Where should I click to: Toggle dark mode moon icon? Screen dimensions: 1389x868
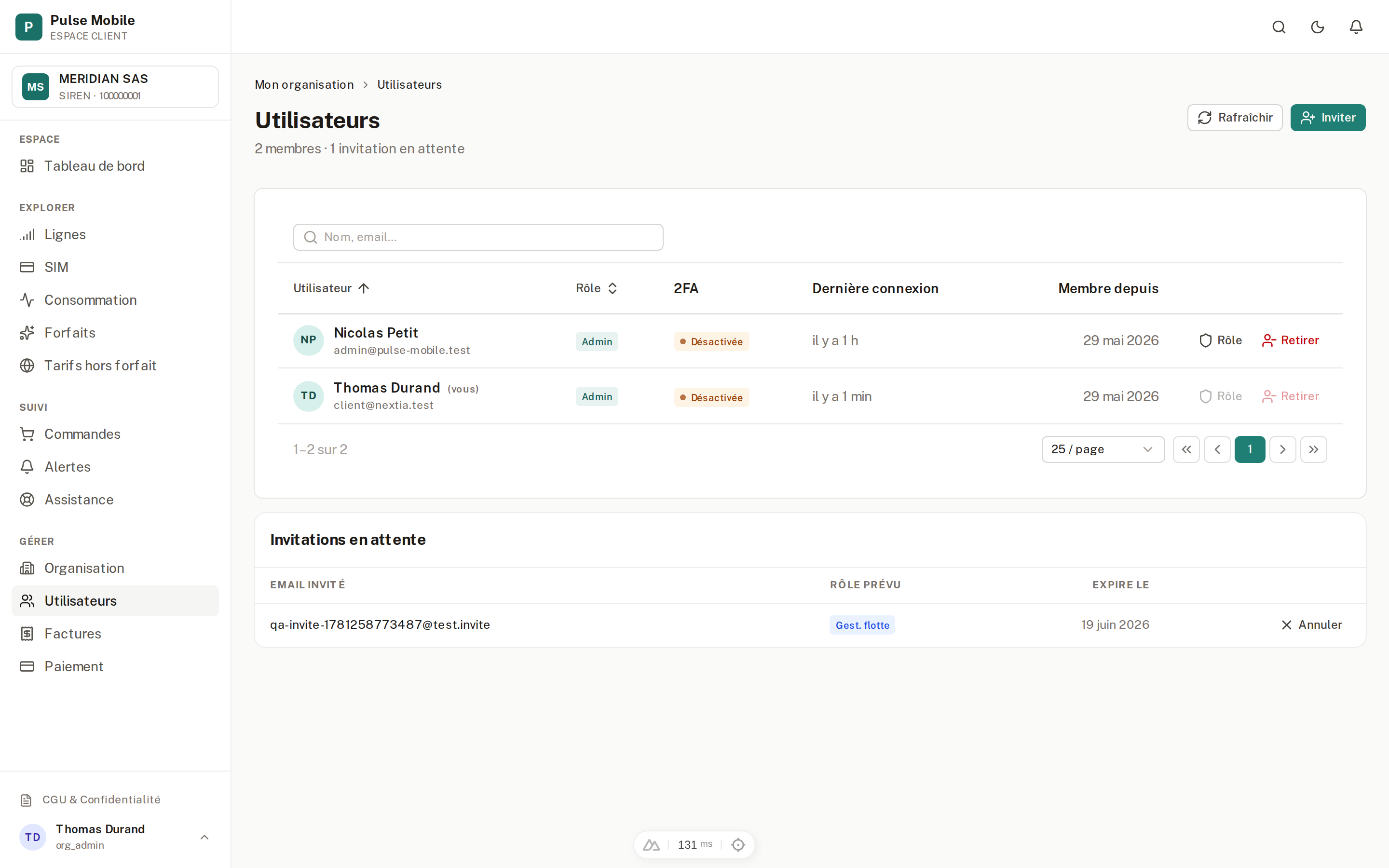[1317, 27]
